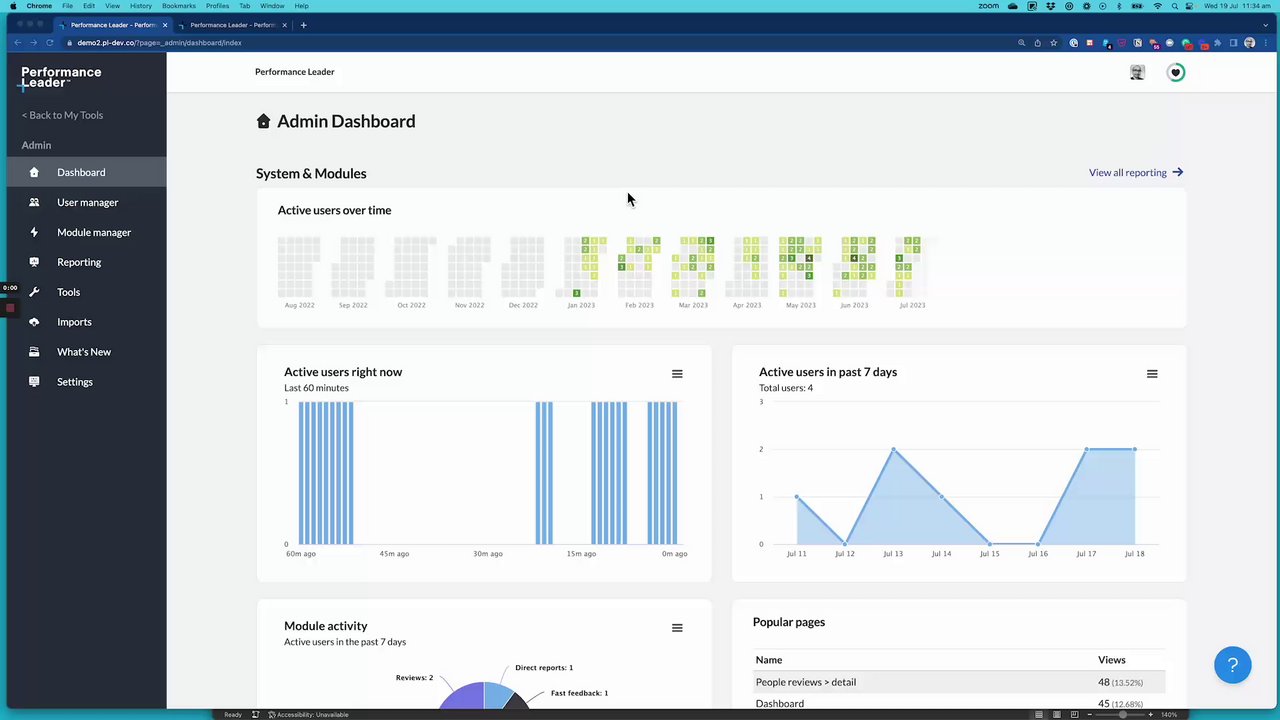Image resolution: width=1280 pixels, height=720 pixels.
Task: Go to Reporting in the sidebar
Action: coord(79,262)
